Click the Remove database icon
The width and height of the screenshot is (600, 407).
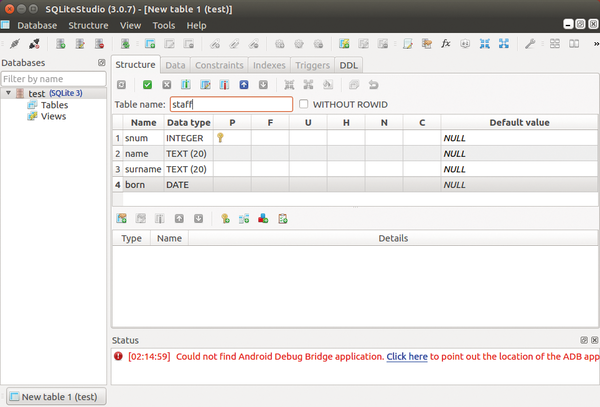(99, 44)
